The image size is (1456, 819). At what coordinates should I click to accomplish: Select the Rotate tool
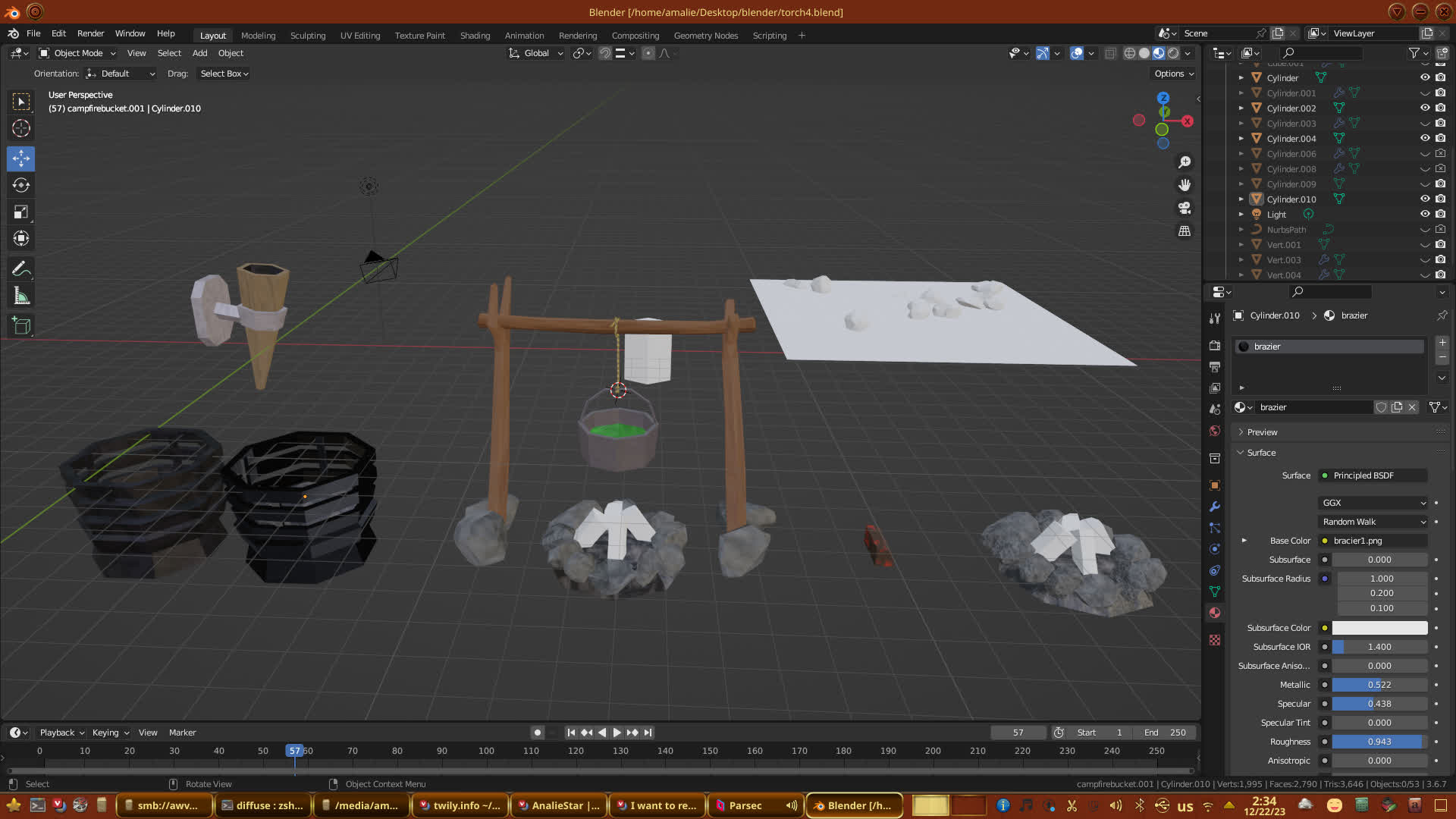click(21, 185)
